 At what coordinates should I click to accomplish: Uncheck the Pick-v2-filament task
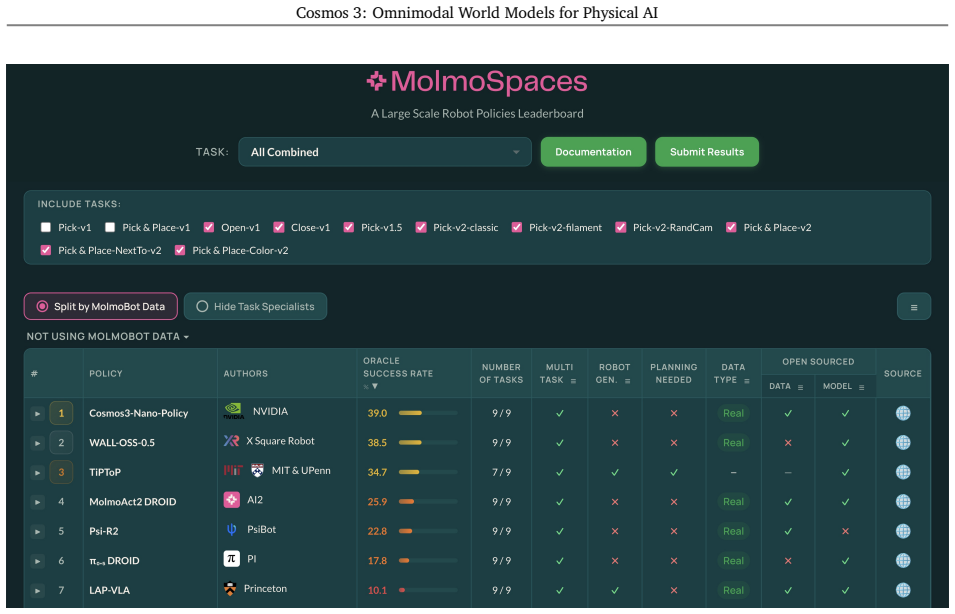[516, 227]
